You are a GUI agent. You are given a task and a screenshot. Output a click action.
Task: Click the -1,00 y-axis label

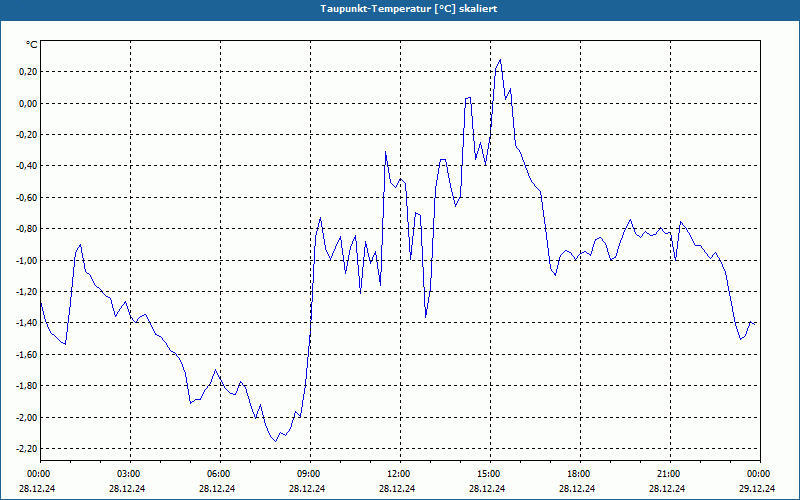click(27, 260)
